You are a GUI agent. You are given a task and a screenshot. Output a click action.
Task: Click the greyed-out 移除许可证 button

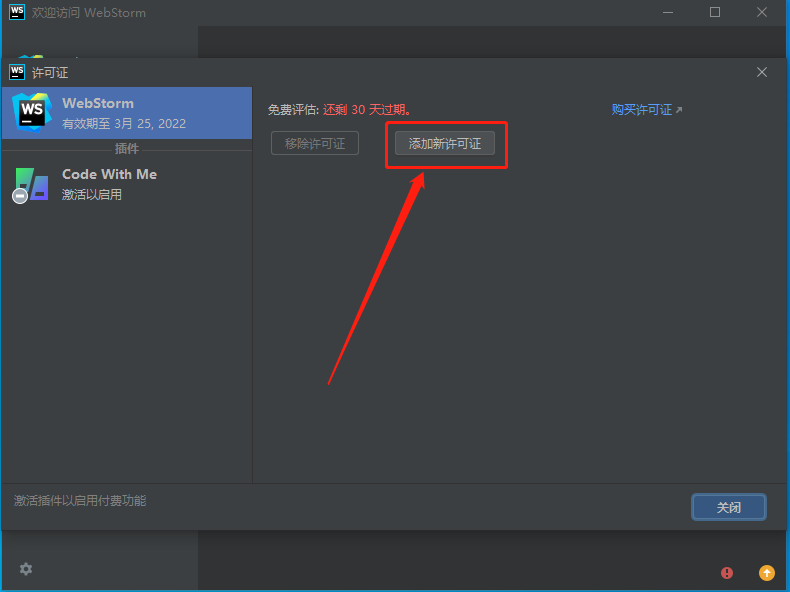click(315, 144)
